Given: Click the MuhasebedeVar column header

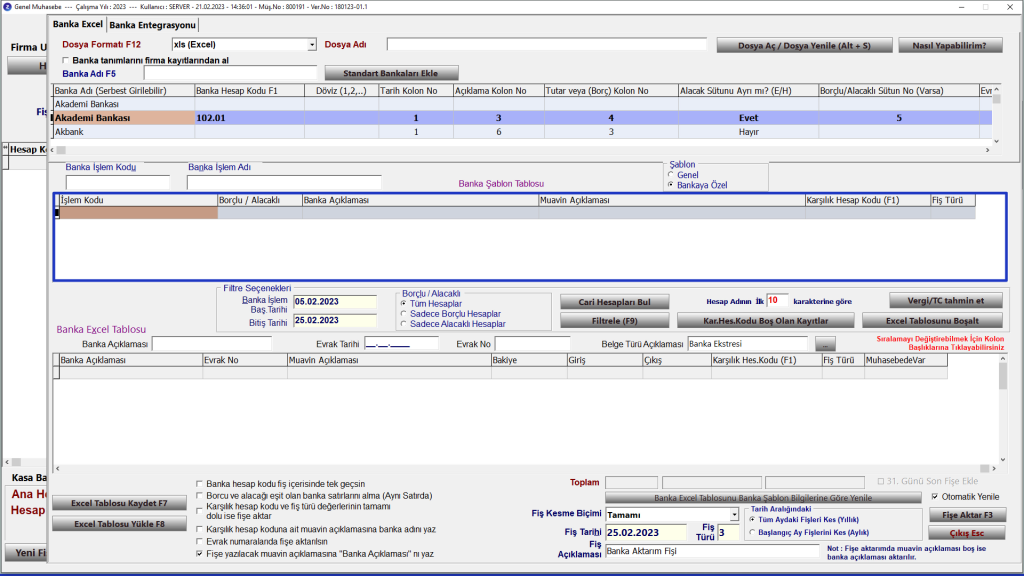Looking at the screenshot, I should point(906,360).
